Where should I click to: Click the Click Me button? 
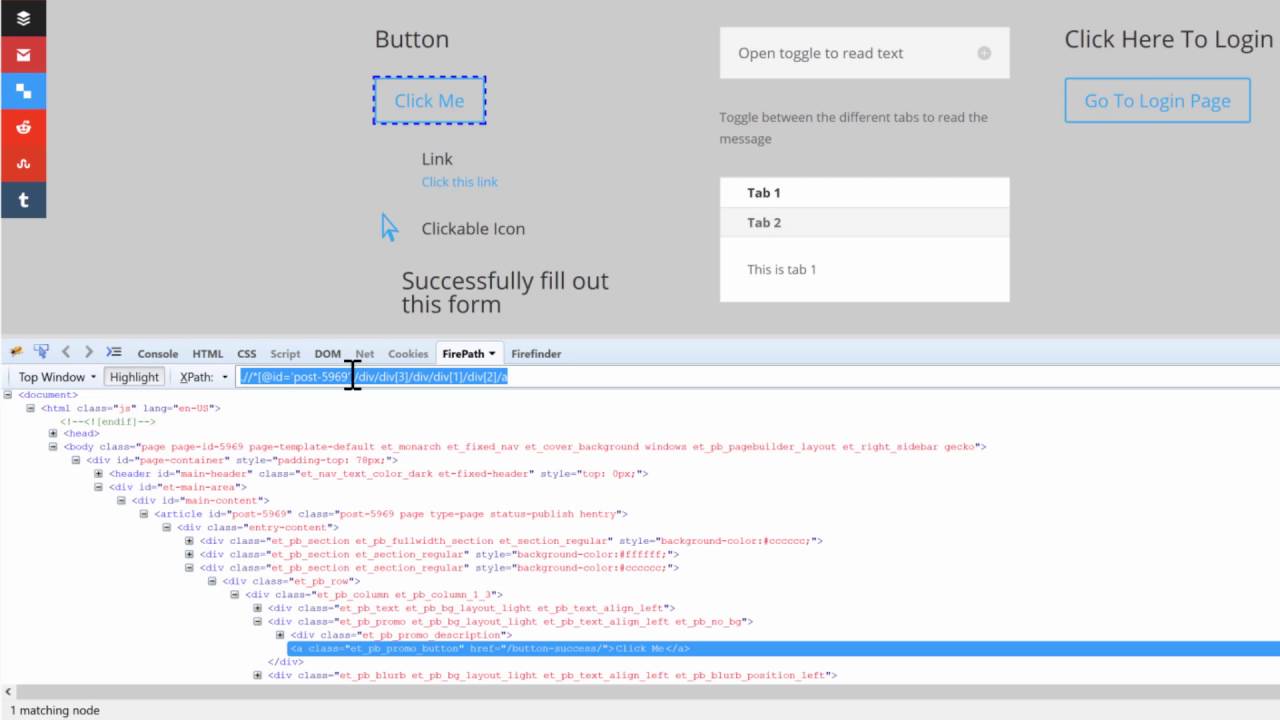(429, 100)
